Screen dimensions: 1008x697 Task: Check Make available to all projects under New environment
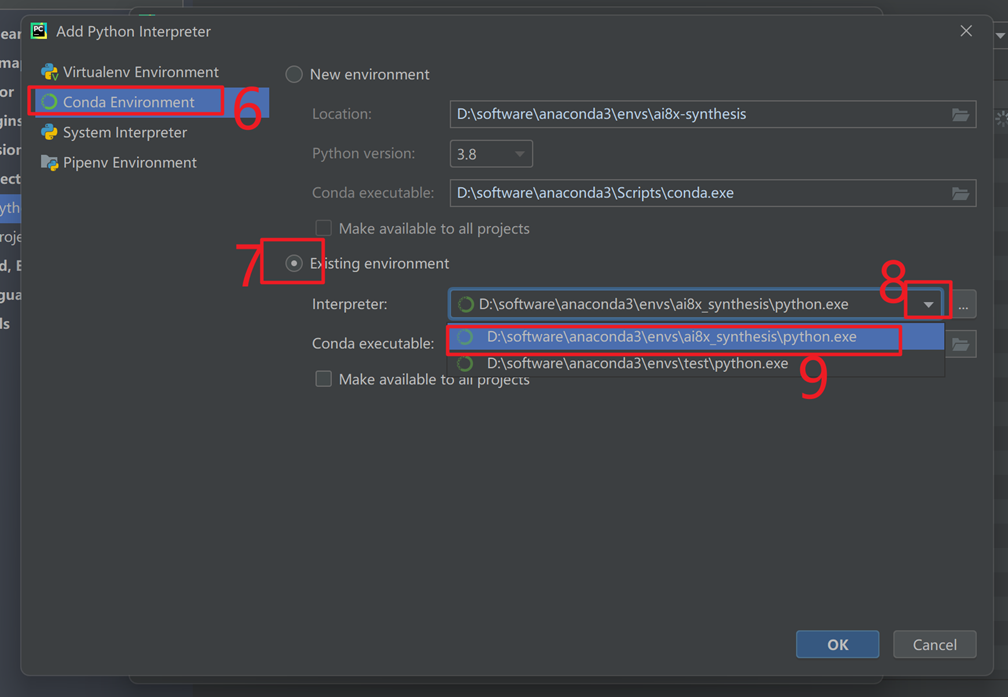(323, 228)
